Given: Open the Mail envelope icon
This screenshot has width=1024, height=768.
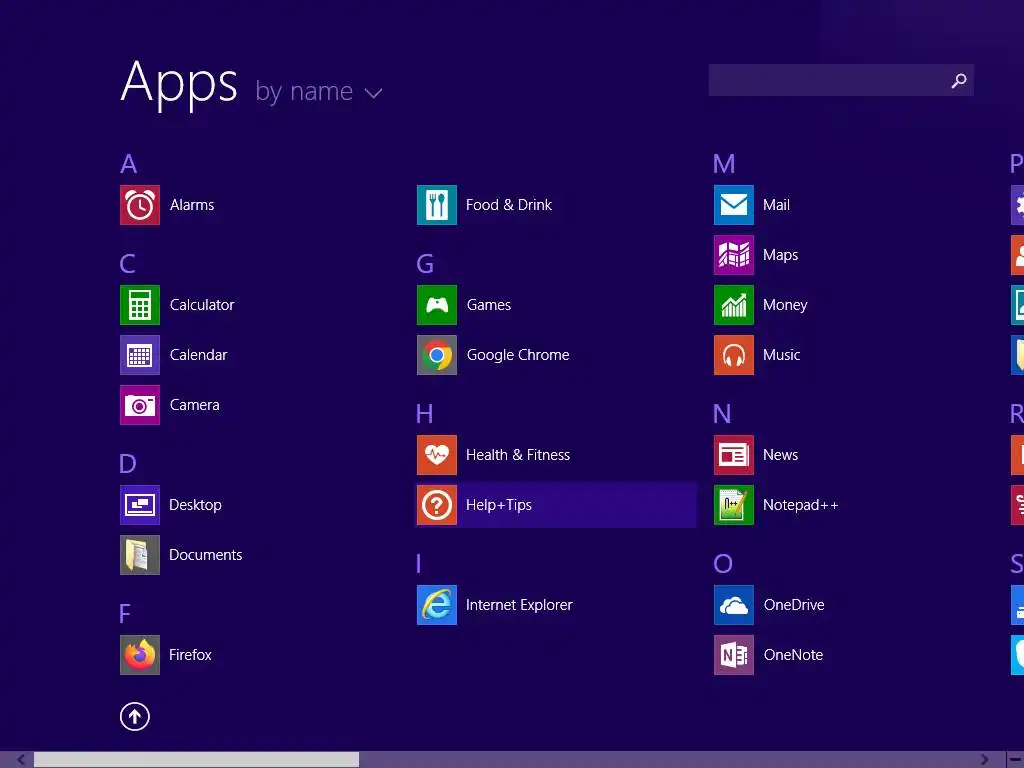Looking at the screenshot, I should (734, 205).
